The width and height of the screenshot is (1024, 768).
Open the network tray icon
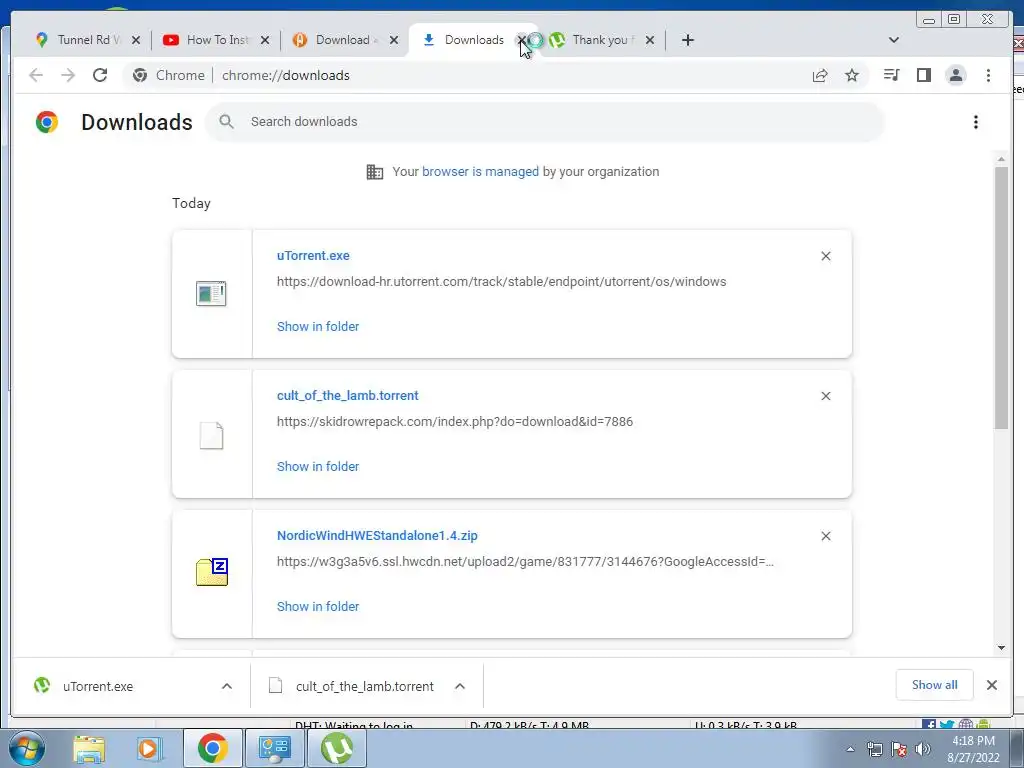[x=874, y=749]
